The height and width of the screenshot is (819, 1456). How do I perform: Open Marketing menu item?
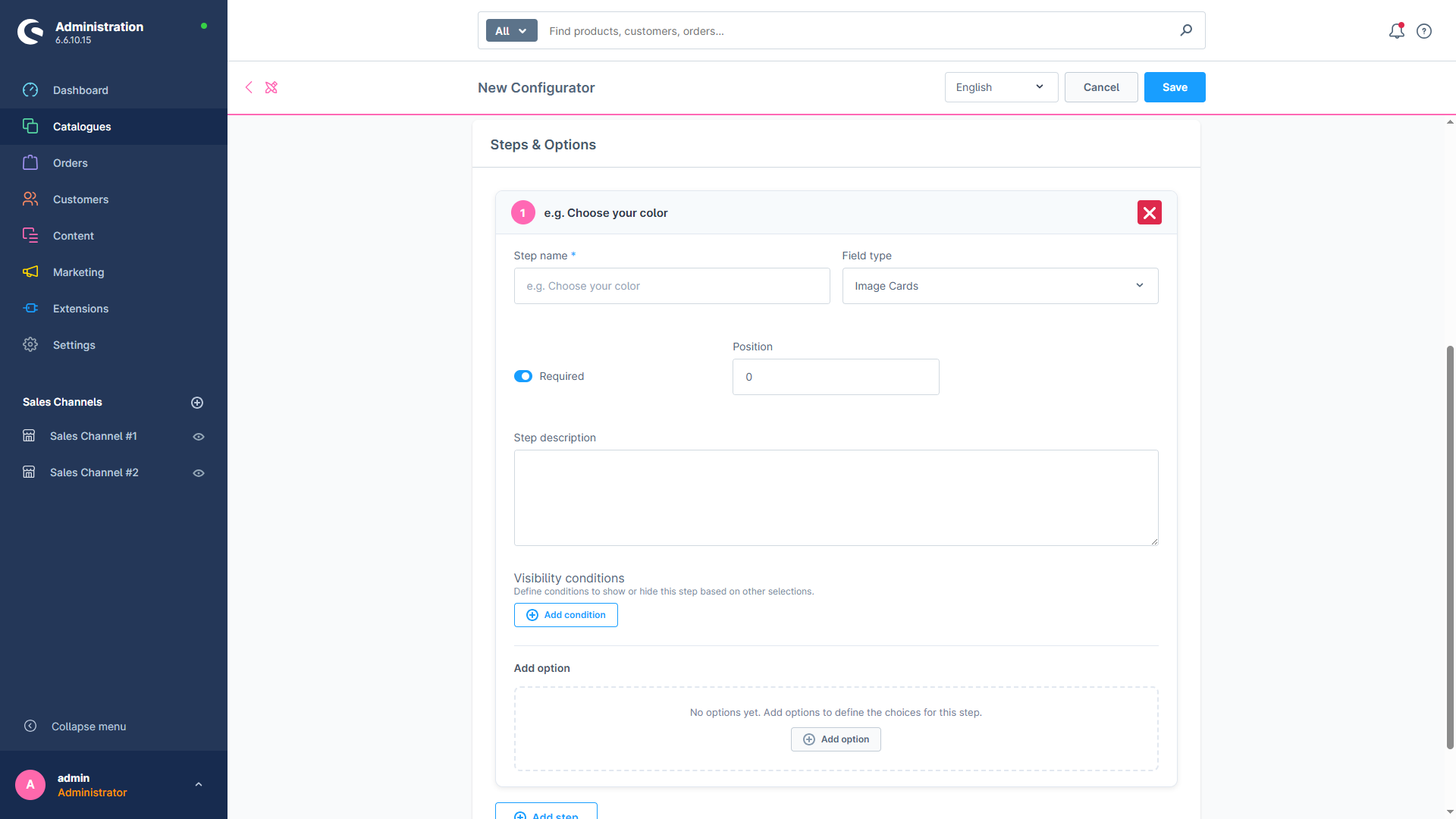(114, 272)
